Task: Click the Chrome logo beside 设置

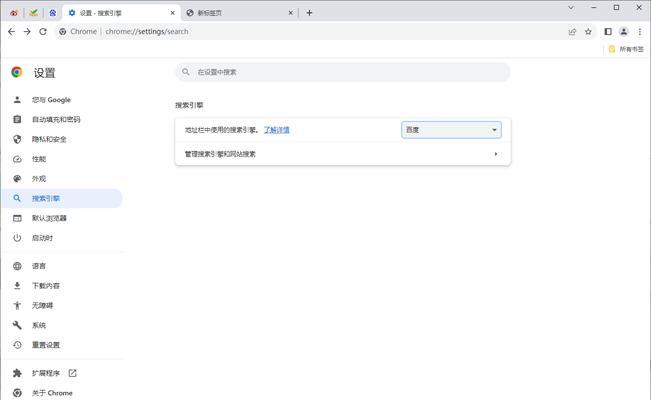Action: (x=17, y=72)
